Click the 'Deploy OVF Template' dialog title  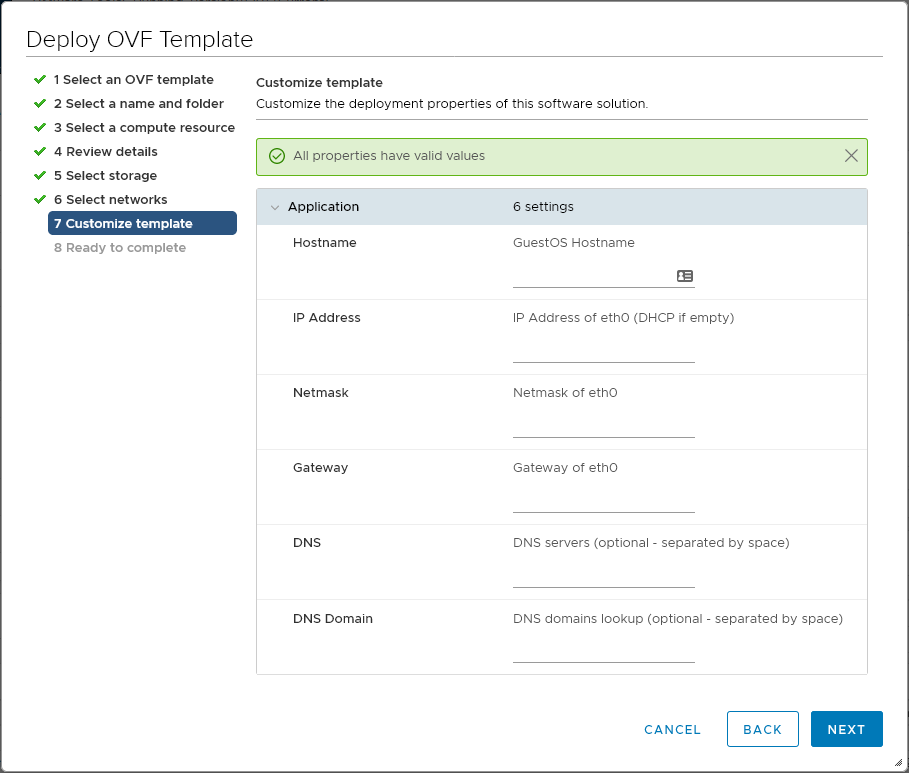140,39
